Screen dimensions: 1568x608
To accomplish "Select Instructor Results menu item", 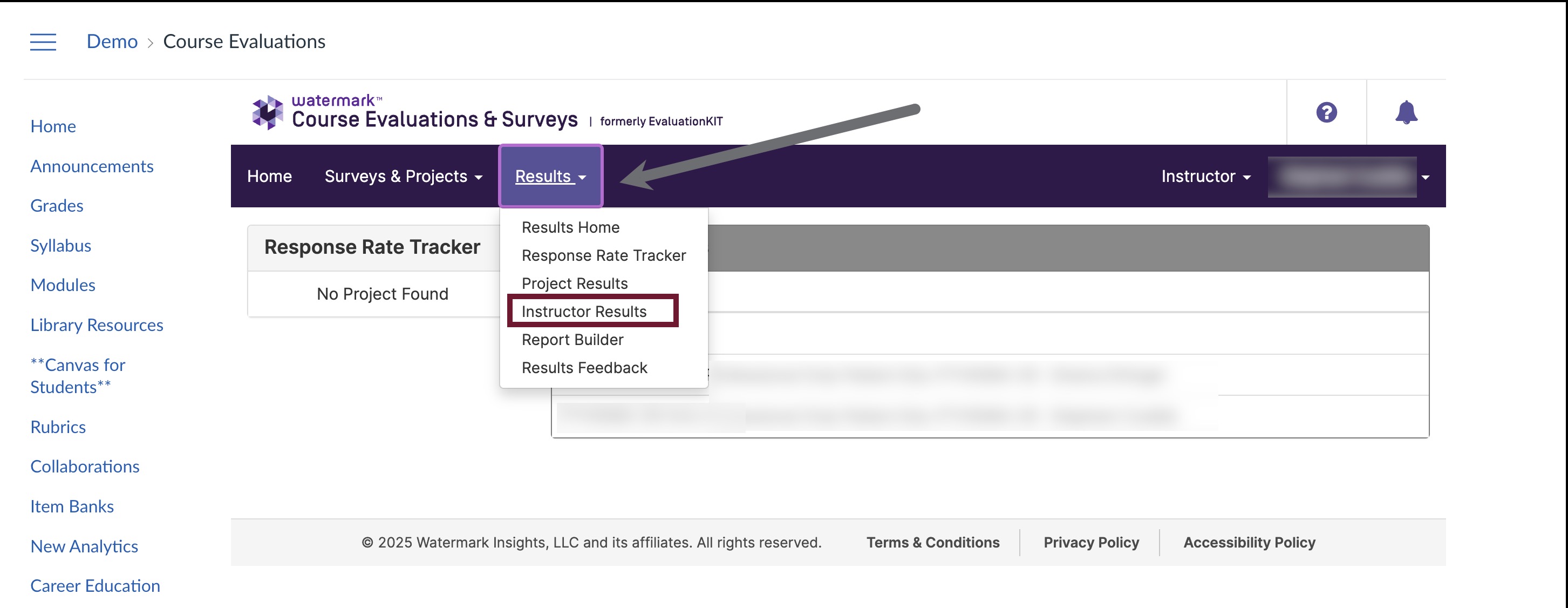I will click(x=584, y=312).
